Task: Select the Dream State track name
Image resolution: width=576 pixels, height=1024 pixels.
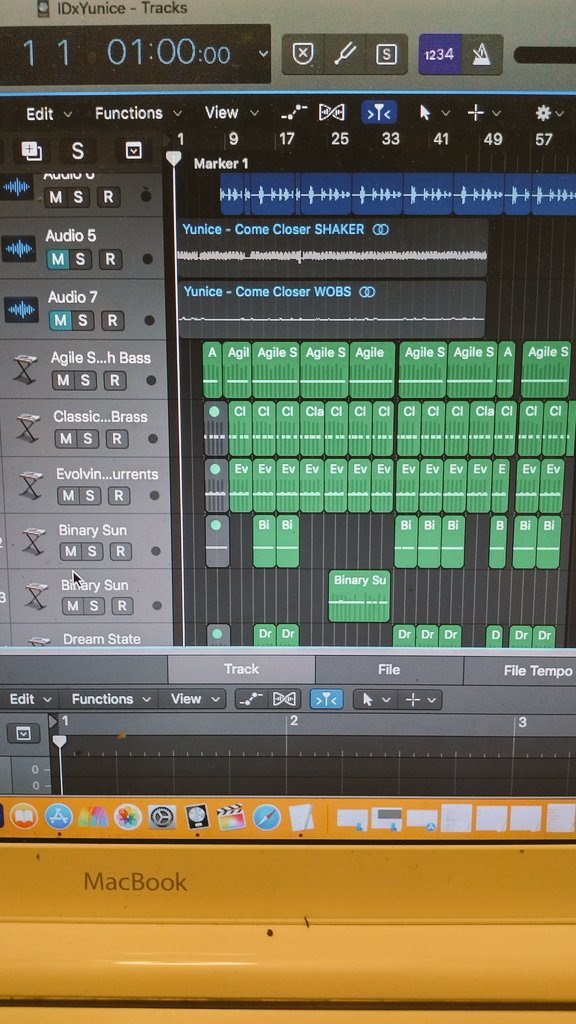Action: click(x=102, y=639)
